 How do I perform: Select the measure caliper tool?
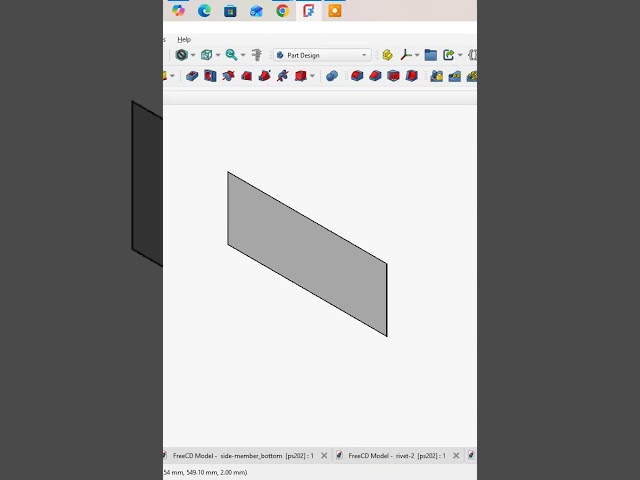257,55
